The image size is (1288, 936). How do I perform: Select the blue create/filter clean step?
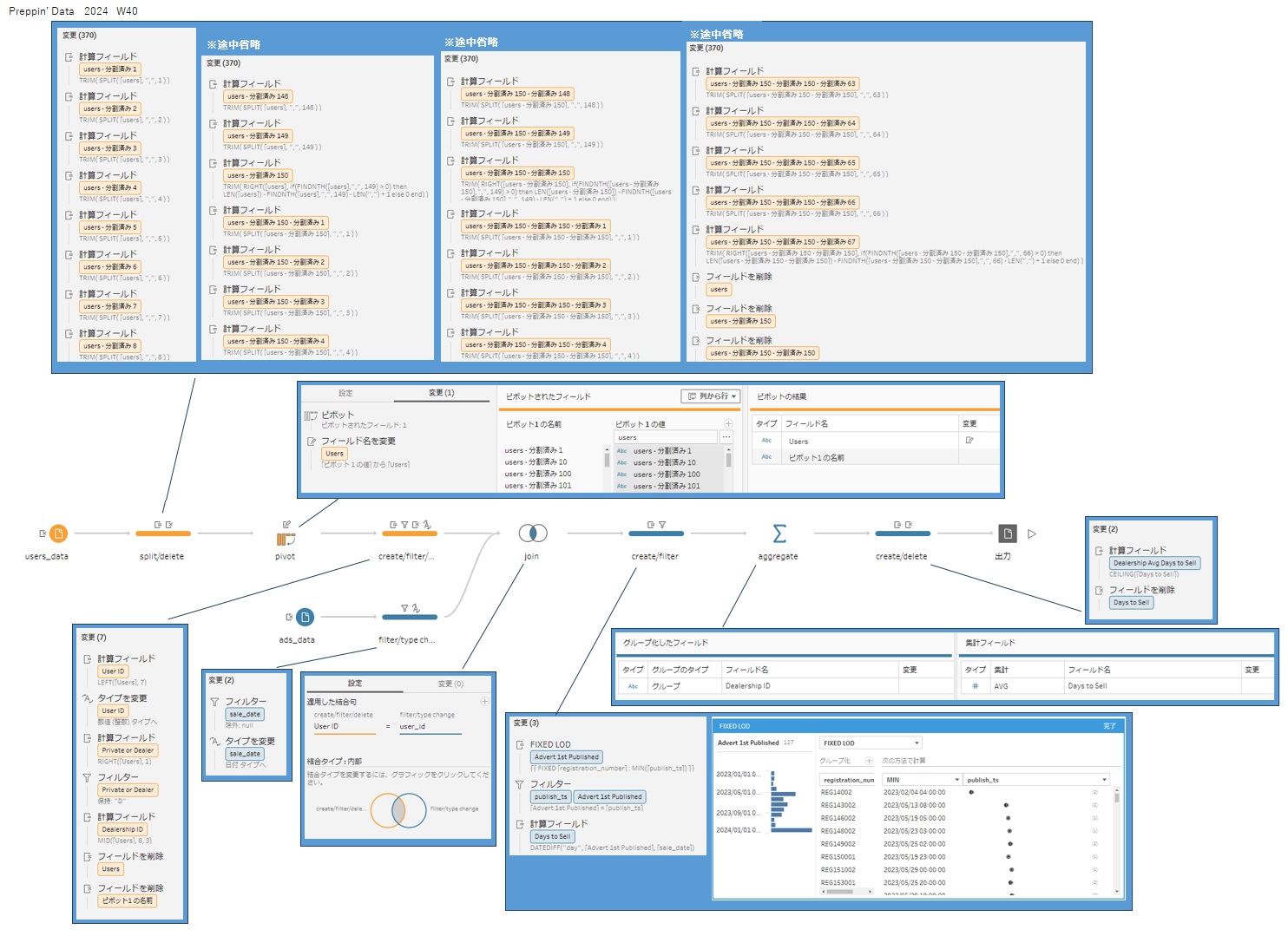pos(656,533)
